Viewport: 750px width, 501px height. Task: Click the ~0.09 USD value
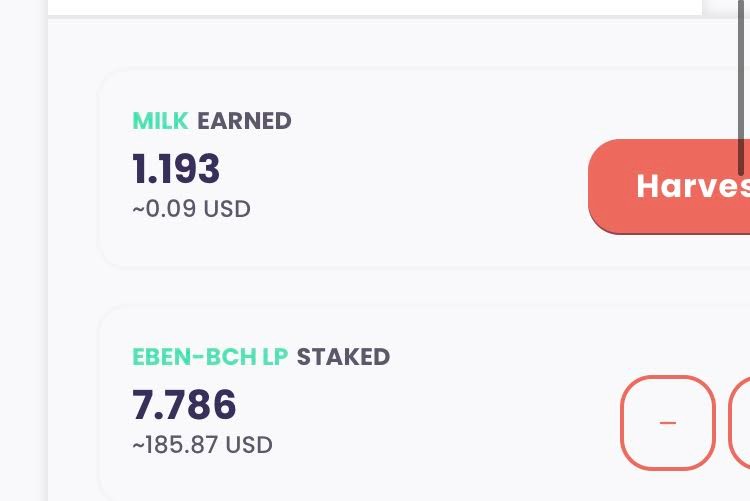tap(191, 209)
